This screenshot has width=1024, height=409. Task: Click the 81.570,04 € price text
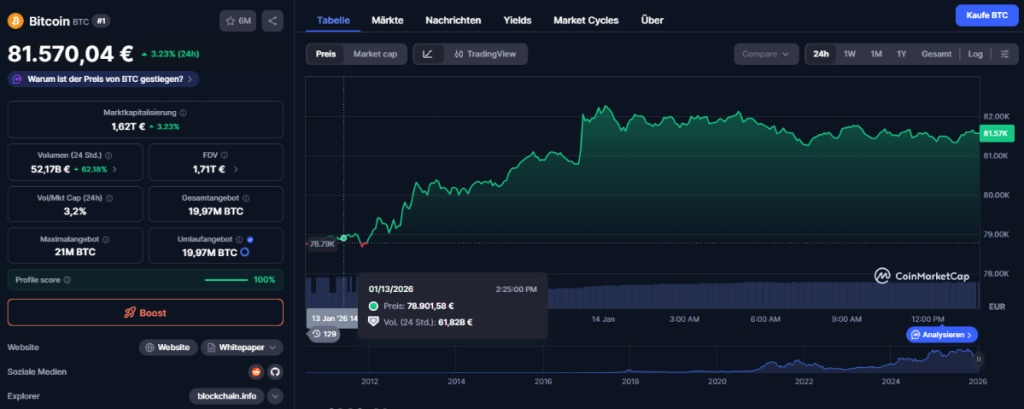pyautogui.click(x=71, y=54)
